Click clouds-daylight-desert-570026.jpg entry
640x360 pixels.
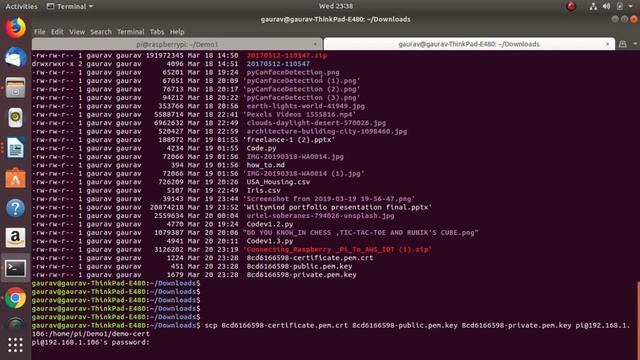(316, 123)
